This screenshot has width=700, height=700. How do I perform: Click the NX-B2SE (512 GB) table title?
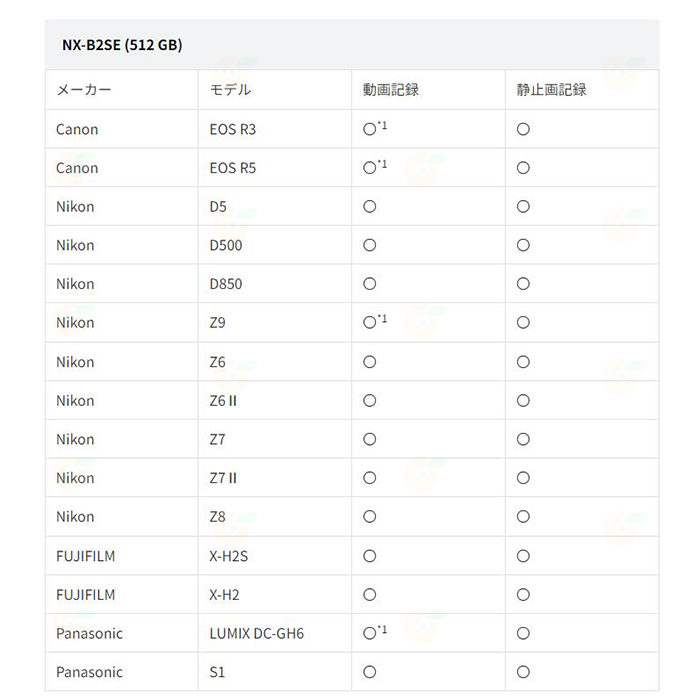pos(122,46)
